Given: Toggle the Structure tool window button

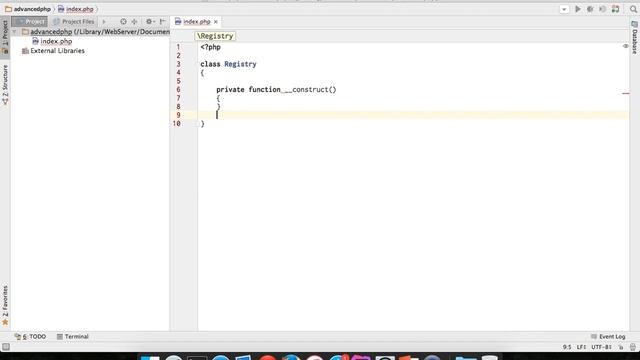Looking at the screenshot, I should (x=5, y=85).
